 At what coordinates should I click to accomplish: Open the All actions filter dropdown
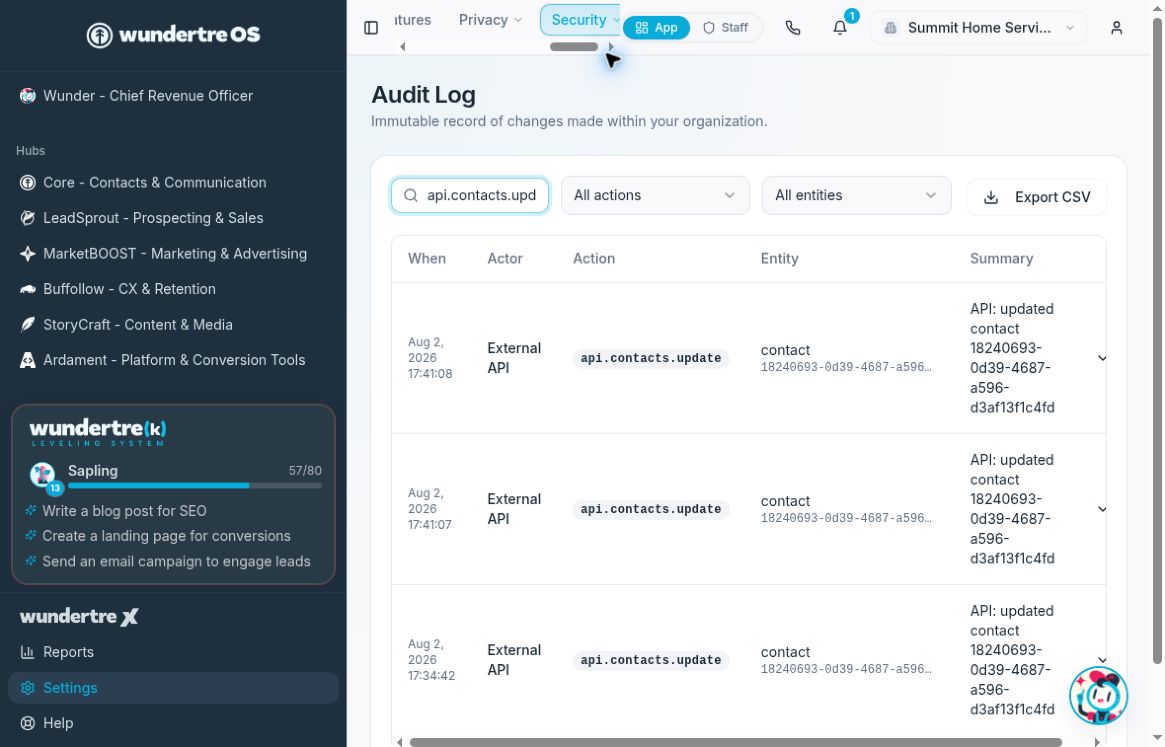coord(655,195)
